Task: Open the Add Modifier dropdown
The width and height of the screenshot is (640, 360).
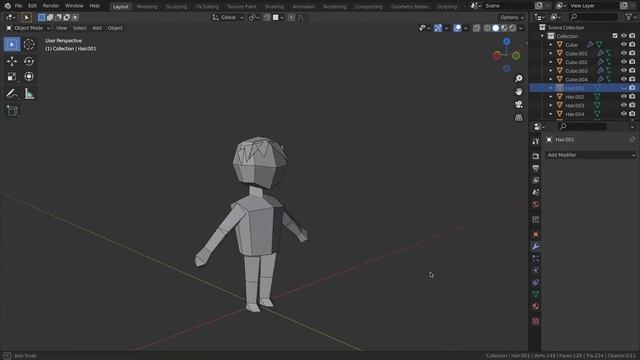Action: point(591,155)
